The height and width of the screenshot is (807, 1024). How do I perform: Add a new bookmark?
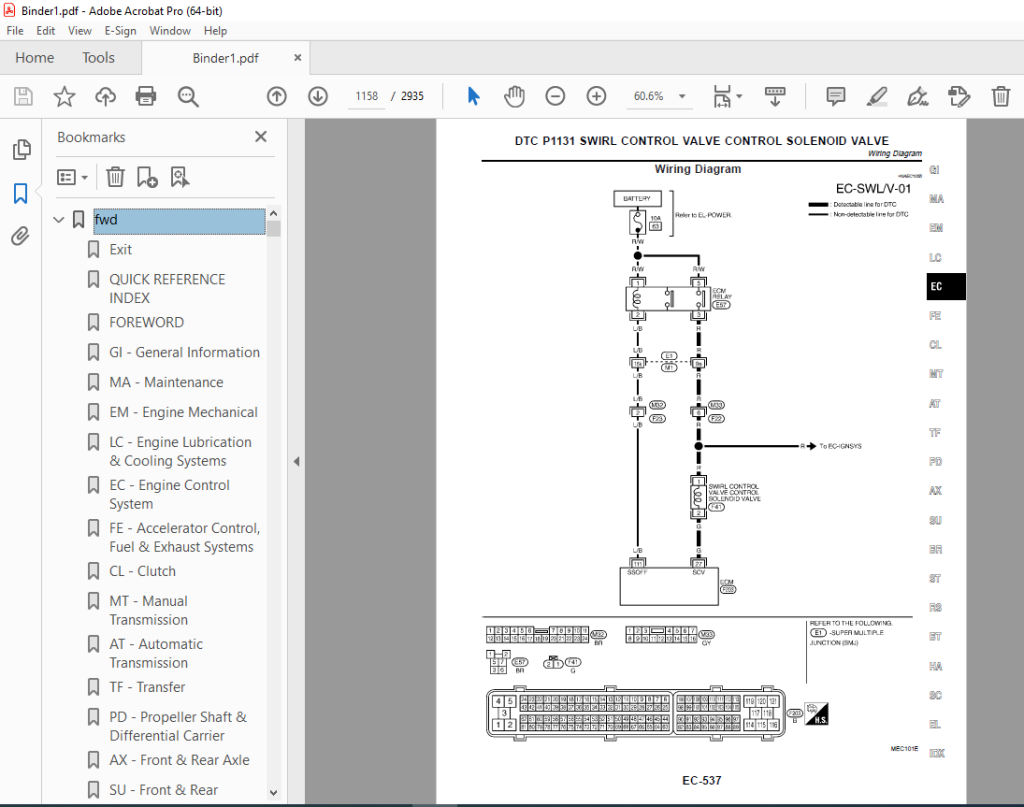click(147, 177)
